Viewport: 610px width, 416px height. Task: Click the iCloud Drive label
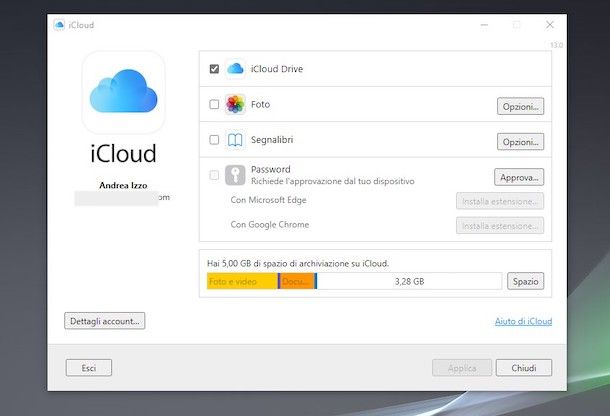pos(277,69)
